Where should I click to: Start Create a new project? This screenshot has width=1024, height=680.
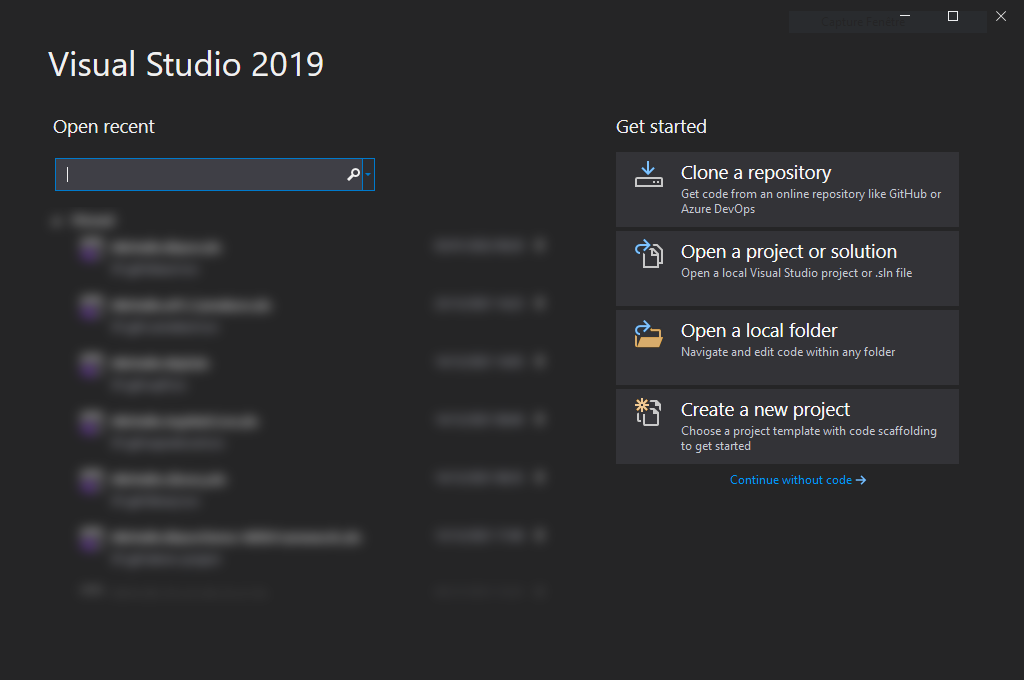tap(787, 427)
